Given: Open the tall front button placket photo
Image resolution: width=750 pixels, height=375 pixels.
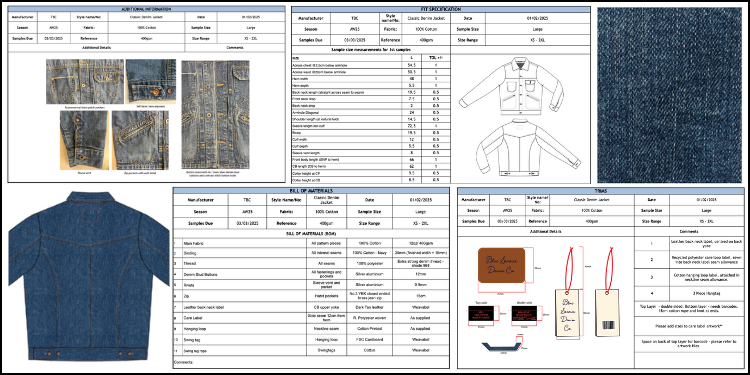Looking at the screenshot, I should [215, 114].
